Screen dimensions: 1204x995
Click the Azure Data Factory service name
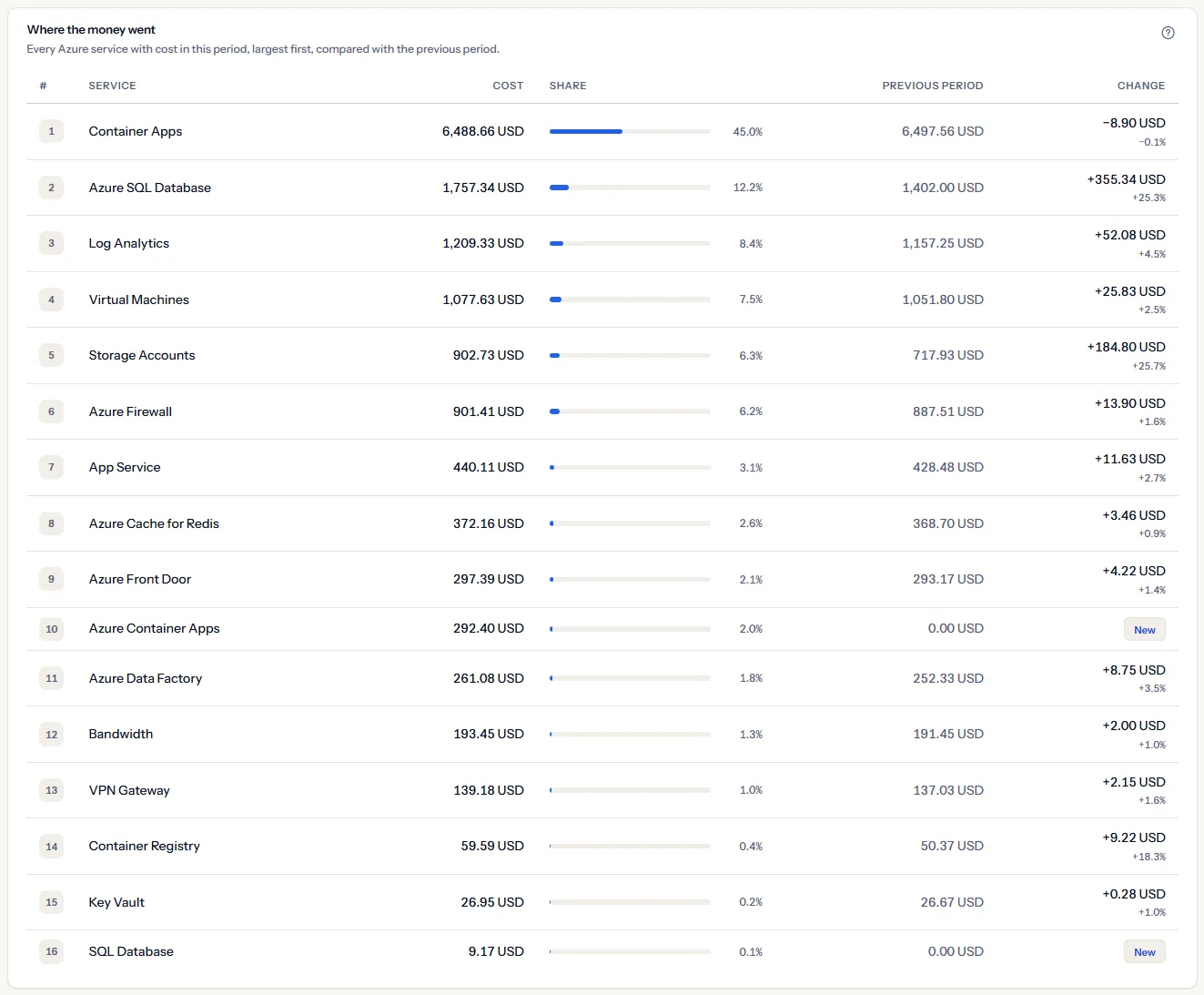coord(146,678)
